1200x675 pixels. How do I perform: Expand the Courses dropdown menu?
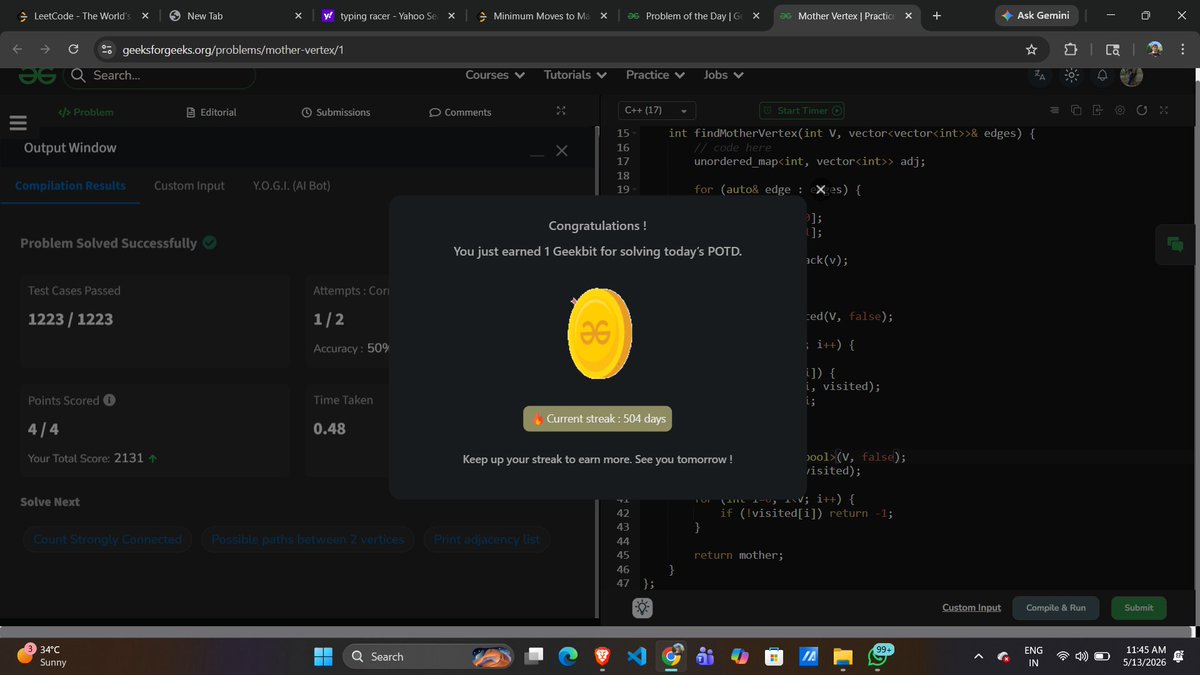pyautogui.click(x=494, y=75)
